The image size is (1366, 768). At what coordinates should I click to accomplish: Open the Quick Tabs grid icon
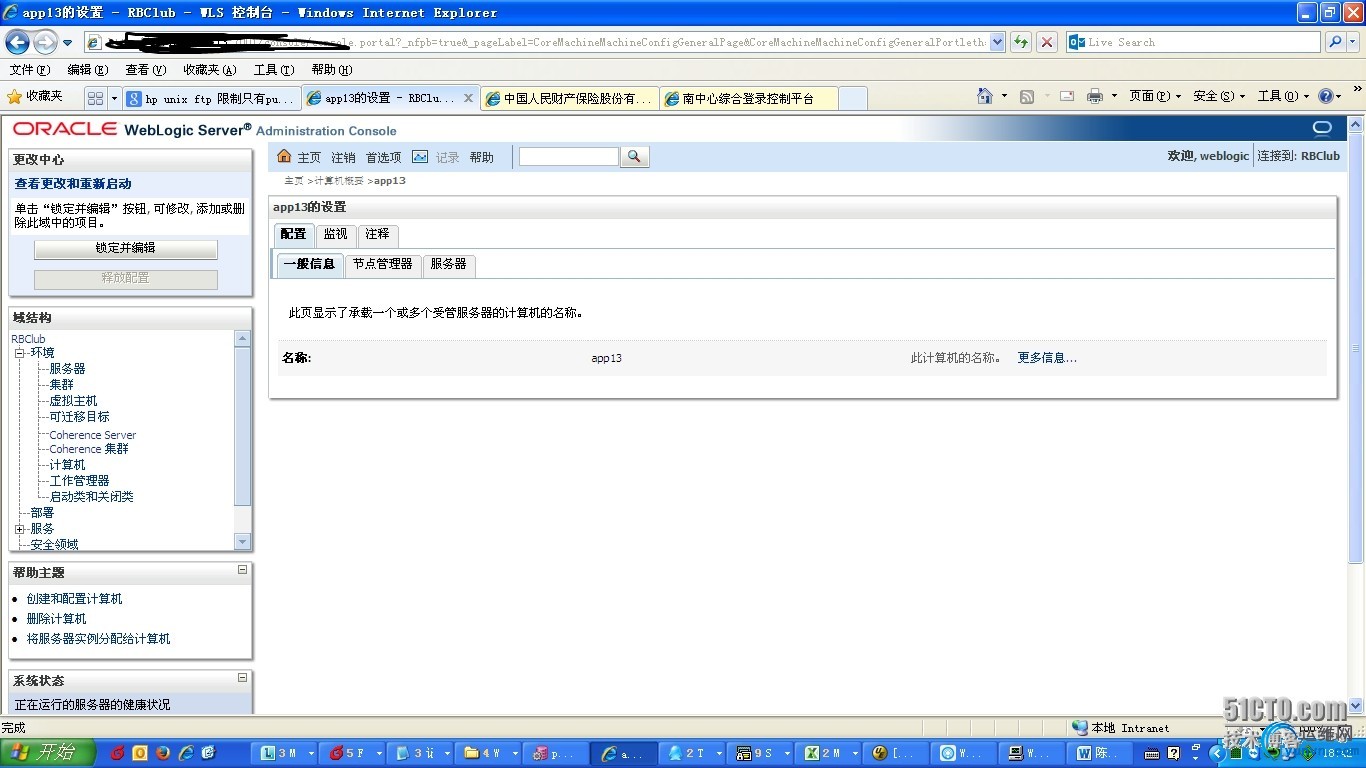click(x=95, y=98)
